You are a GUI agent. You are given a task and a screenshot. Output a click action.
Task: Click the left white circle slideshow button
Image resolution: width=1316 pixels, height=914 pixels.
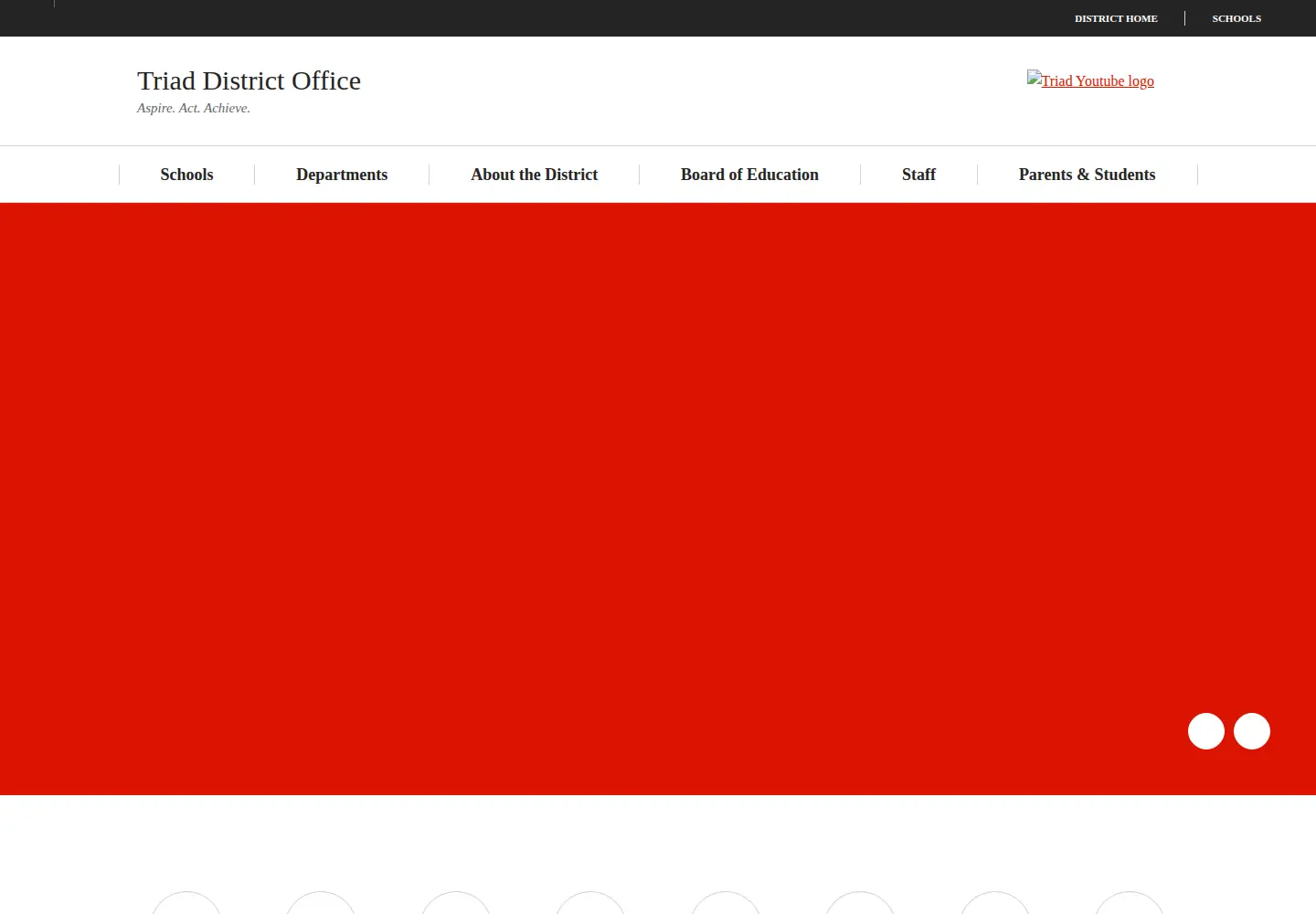pos(1206,731)
